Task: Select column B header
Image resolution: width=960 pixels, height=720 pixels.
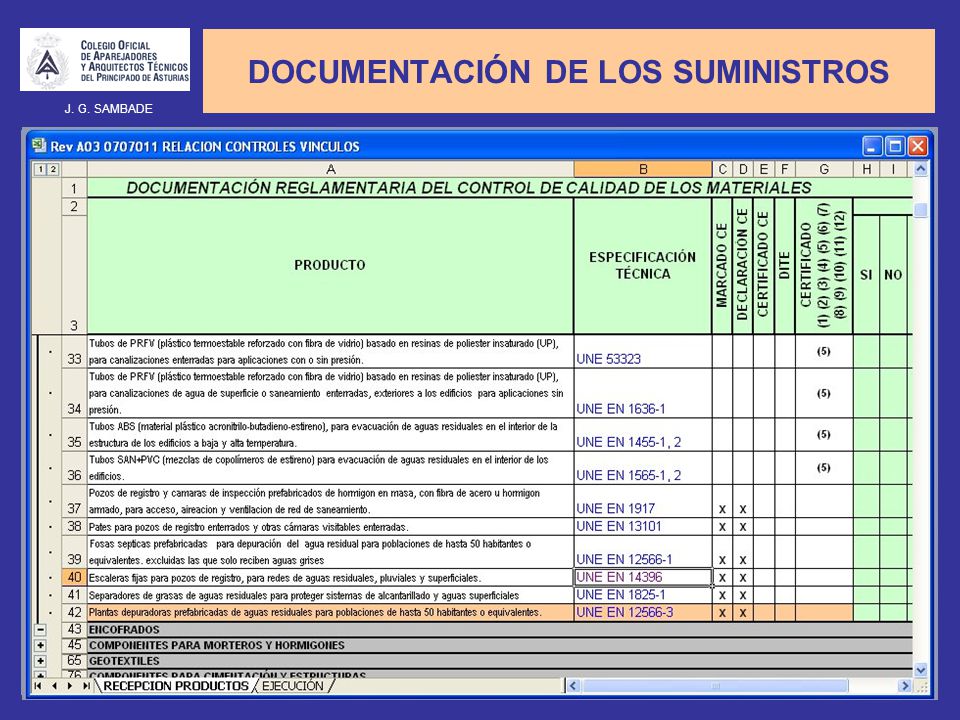Action: tap(643, 169)
